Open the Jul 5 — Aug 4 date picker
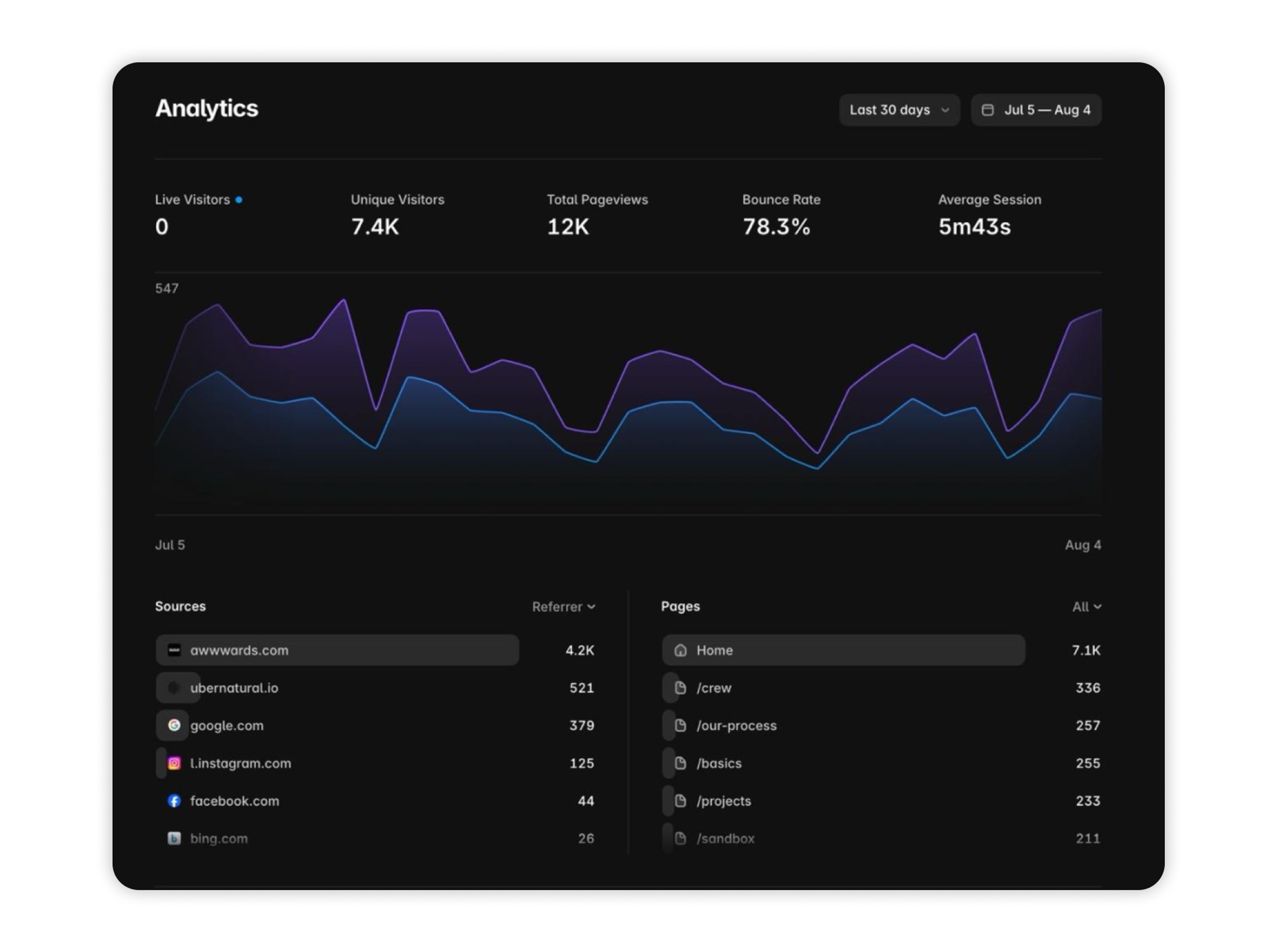Image resolution: width=1277 pixels, height=952 pixels. pos(1036,110)
